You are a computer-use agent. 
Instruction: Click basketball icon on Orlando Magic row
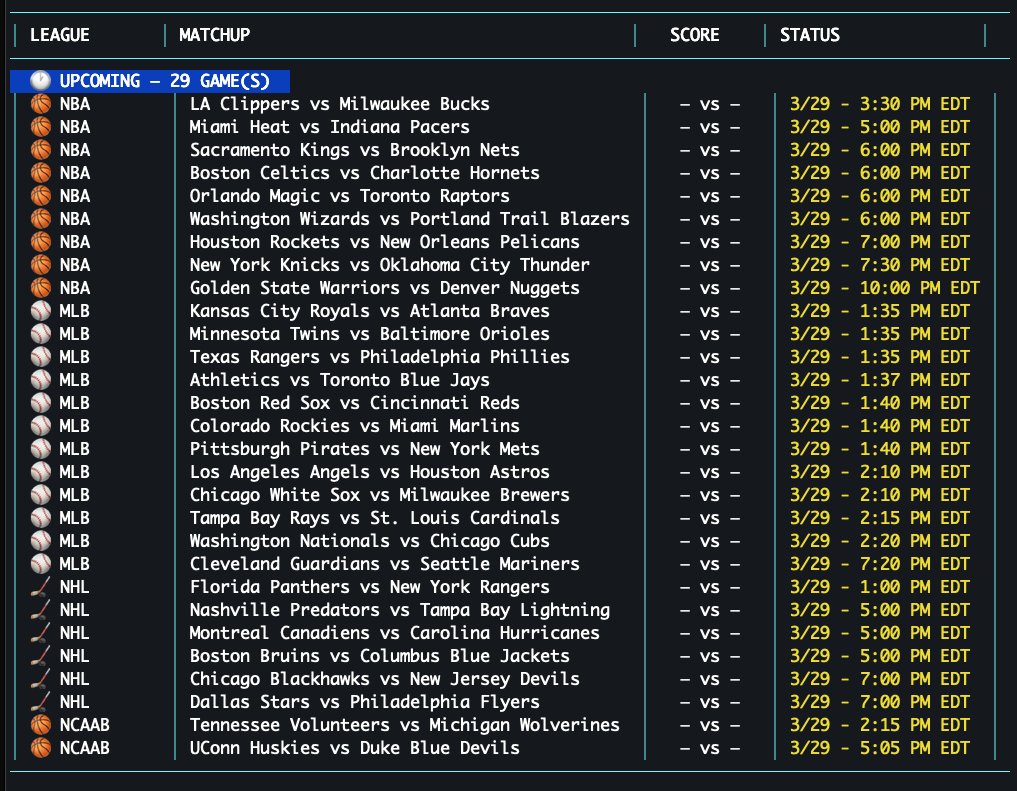(40, 196)
